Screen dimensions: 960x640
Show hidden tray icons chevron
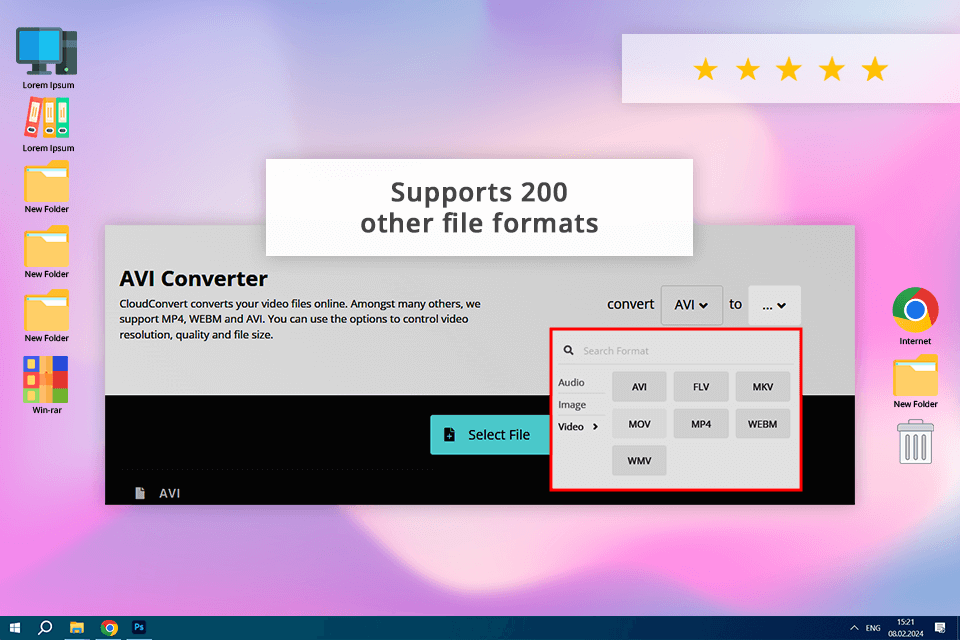(853, 628)
